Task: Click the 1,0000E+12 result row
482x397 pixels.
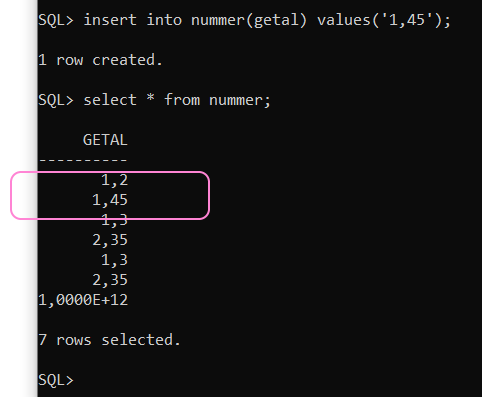Action: (x=83, y=300)
